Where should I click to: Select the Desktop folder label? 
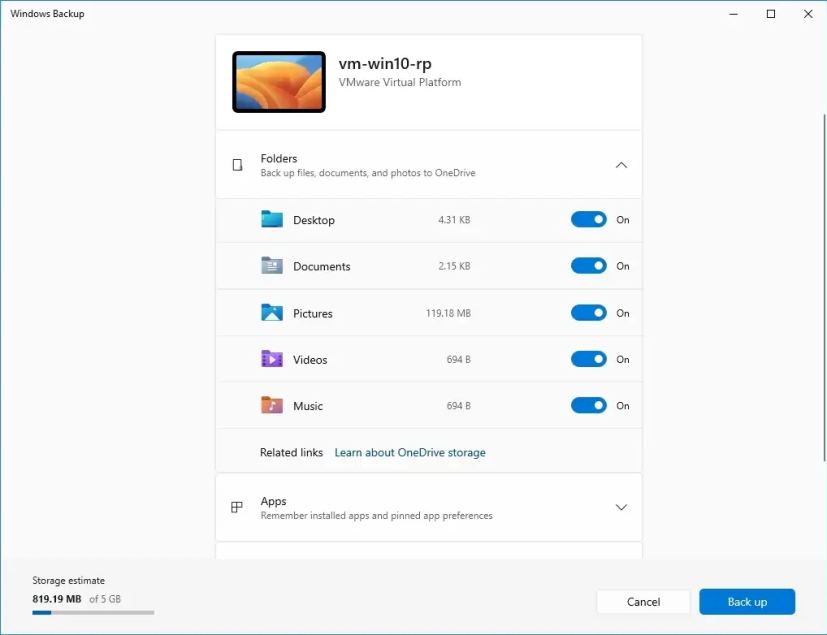[x=314, y=220]
